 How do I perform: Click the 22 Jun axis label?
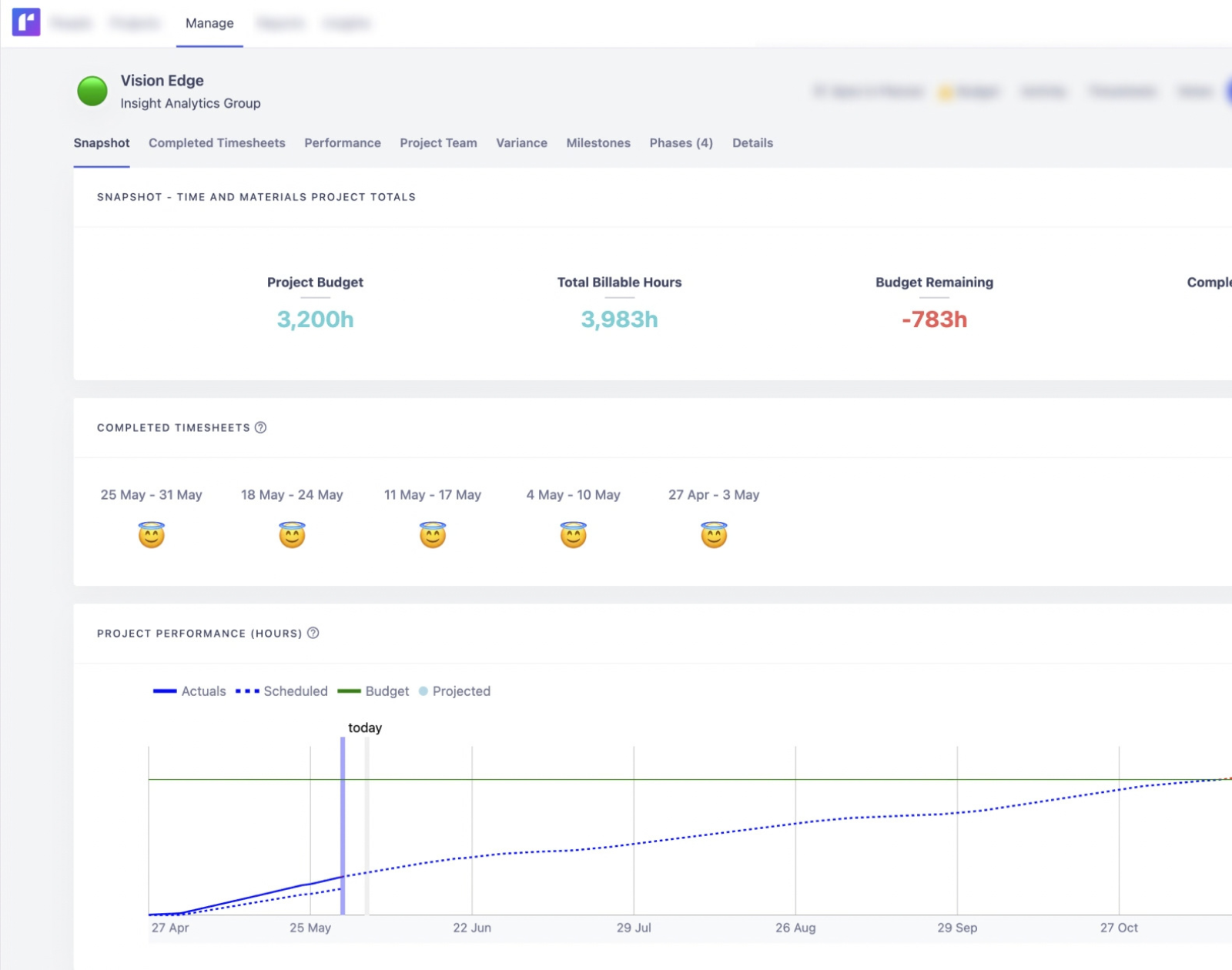tap(472, 928)
